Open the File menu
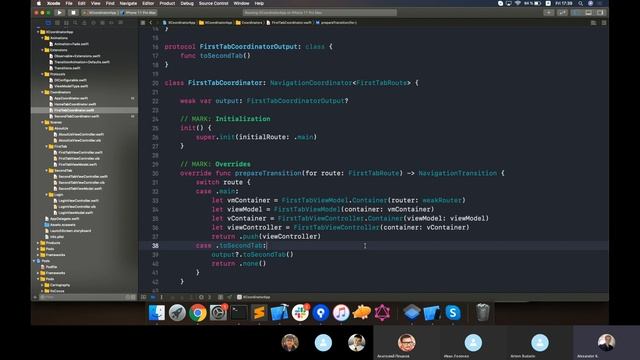 [x=69, y=3]
